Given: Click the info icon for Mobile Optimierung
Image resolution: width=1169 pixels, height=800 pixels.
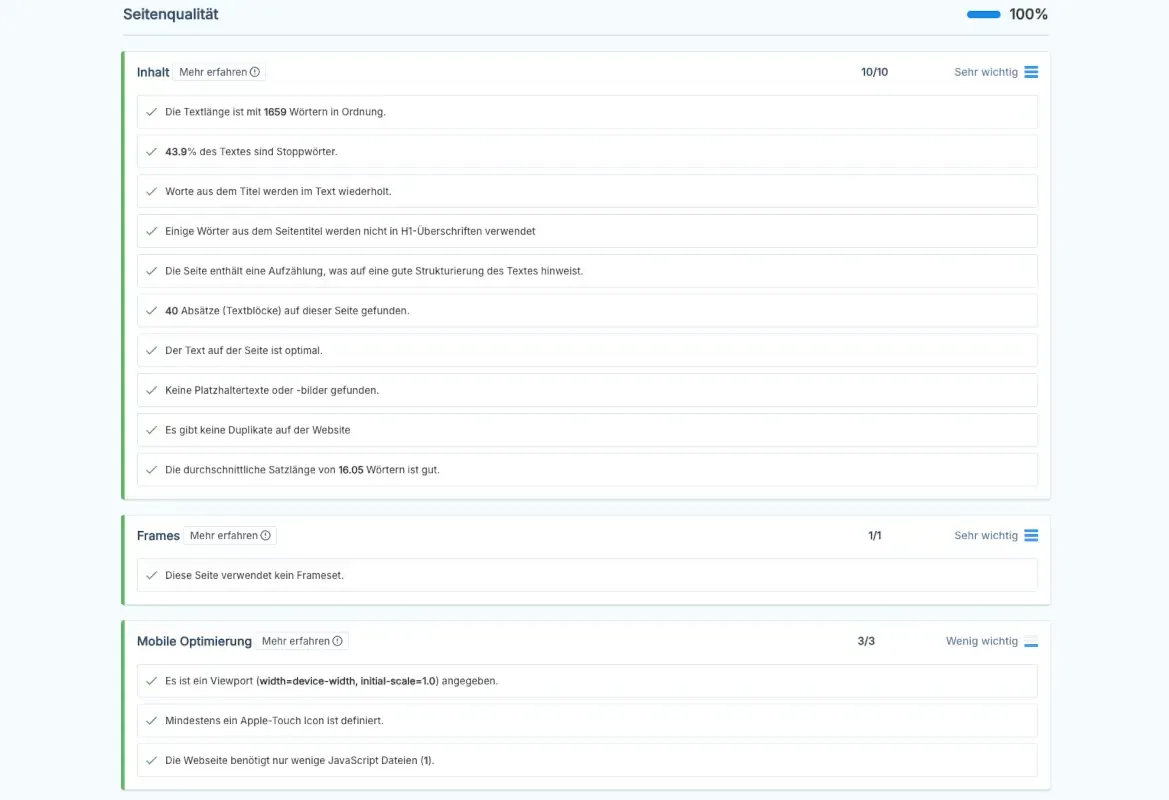Looking at the screenshot, I should tap(338, 640).
